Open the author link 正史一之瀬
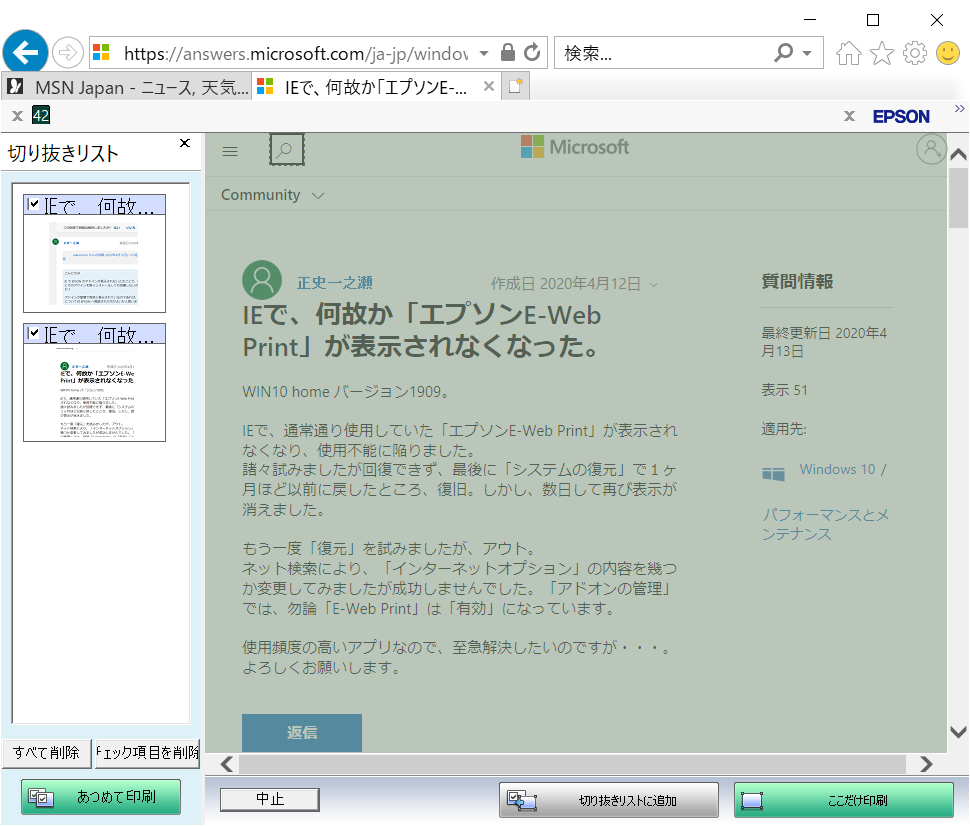The image size is (970, 826). (335, 283)
